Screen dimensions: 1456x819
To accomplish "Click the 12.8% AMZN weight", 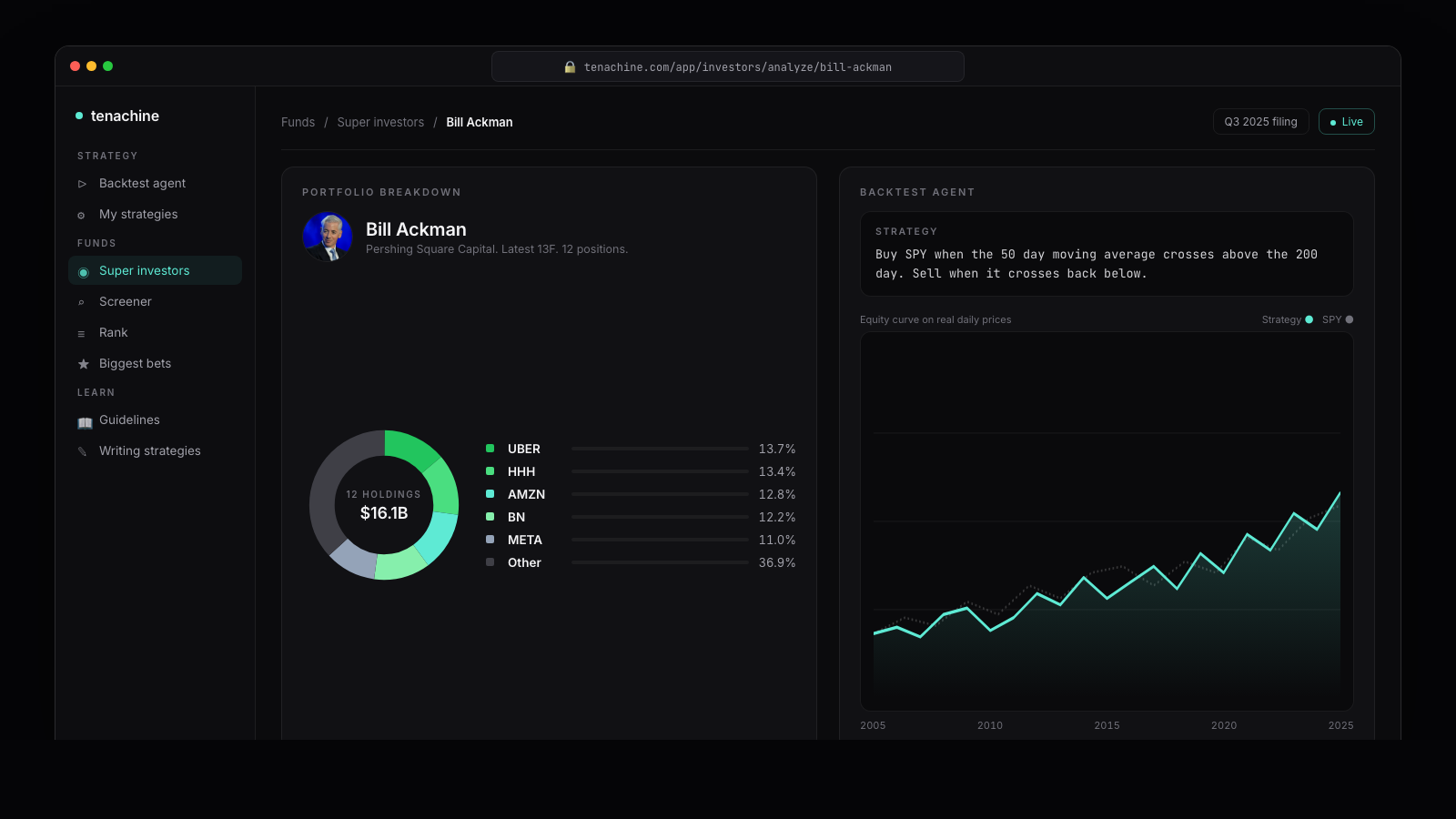I will [x=777, y=494].
